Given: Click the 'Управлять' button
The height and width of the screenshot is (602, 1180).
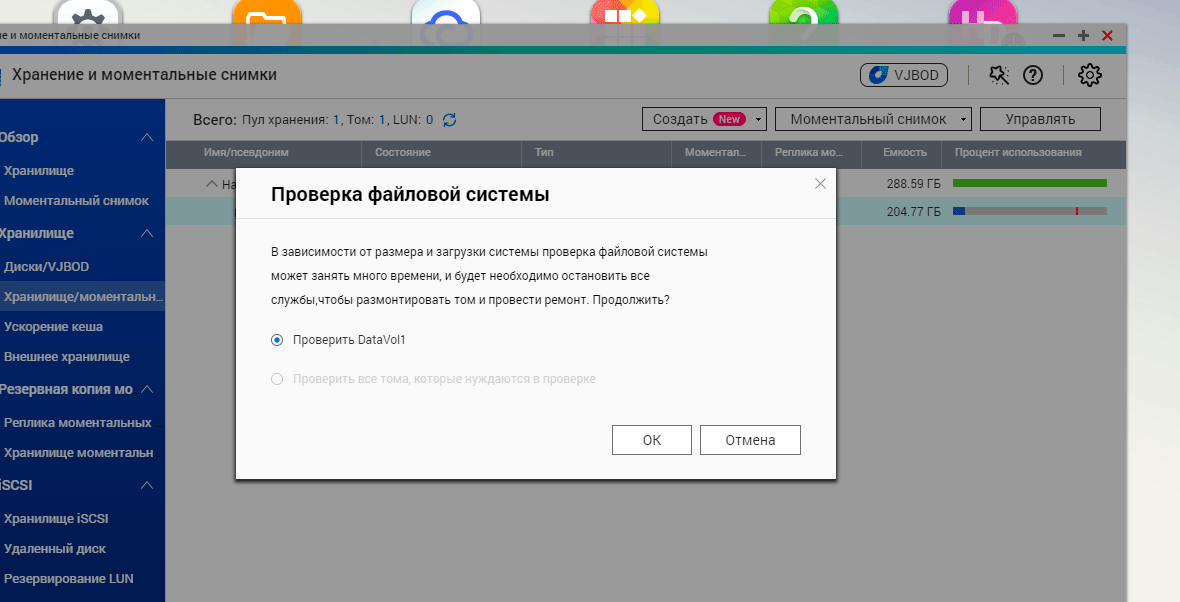Looking at the screenshot, I should [1040, 119].
